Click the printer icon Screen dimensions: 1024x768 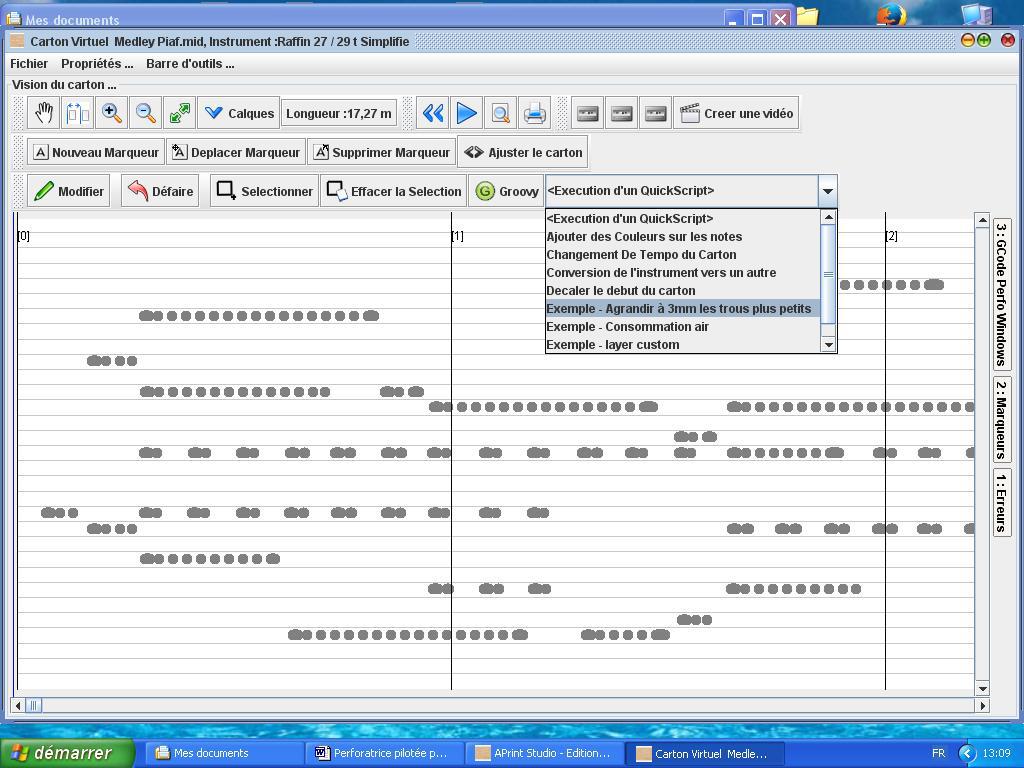coord(534,113)
